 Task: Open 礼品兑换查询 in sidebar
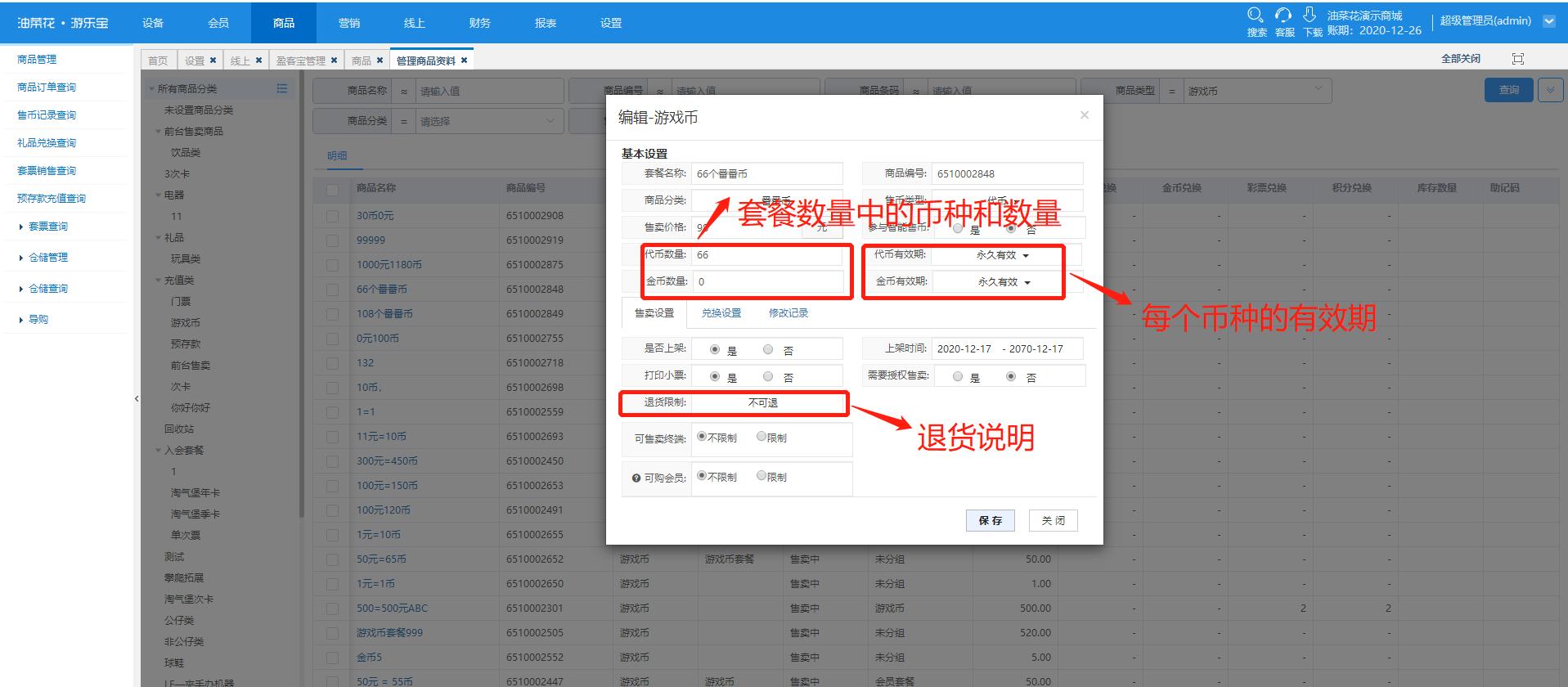[x=47, y=143]
